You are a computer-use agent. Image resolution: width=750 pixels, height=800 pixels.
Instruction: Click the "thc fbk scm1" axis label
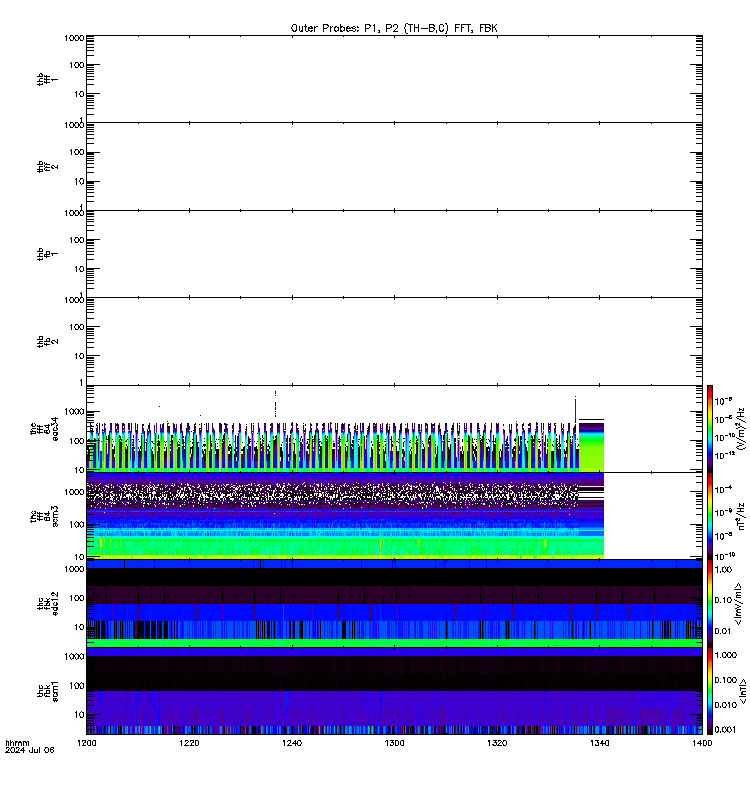(x=47, y=691)
